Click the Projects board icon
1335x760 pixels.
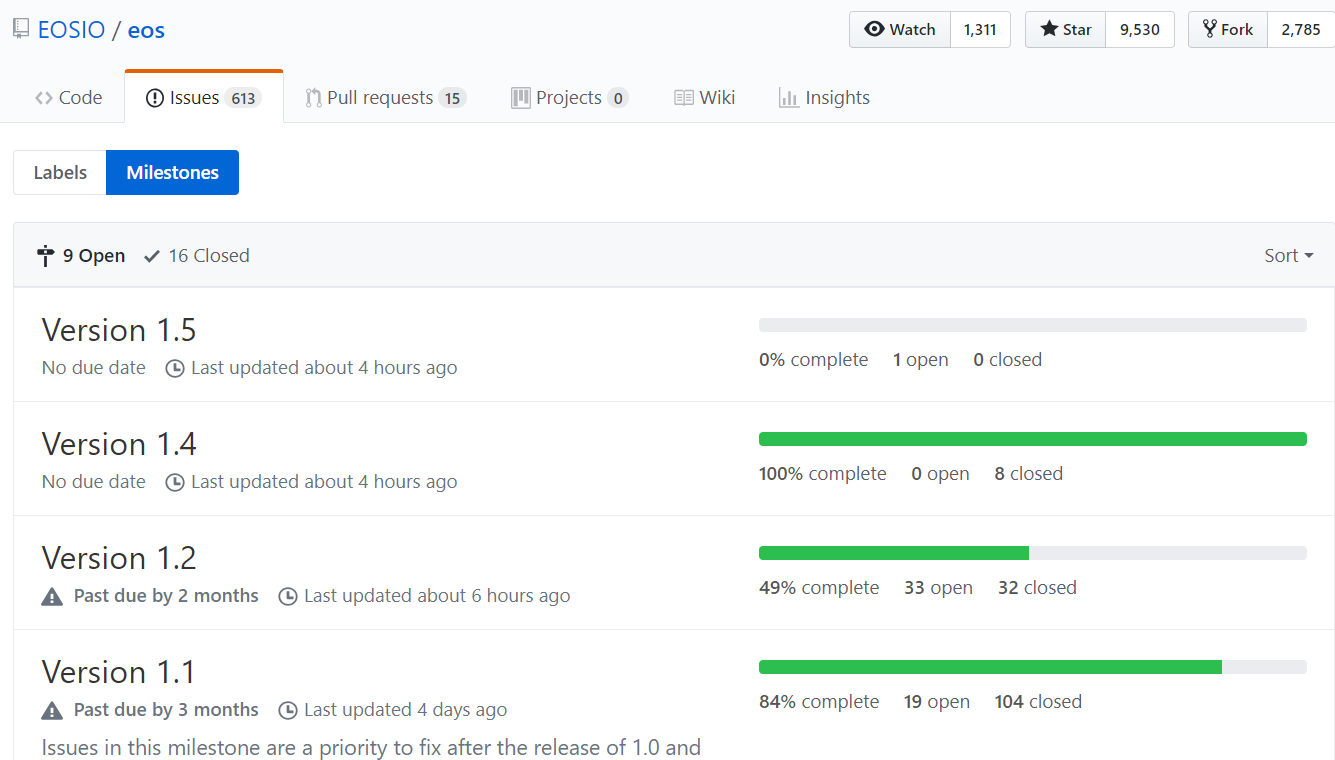[x=520, y=98]
